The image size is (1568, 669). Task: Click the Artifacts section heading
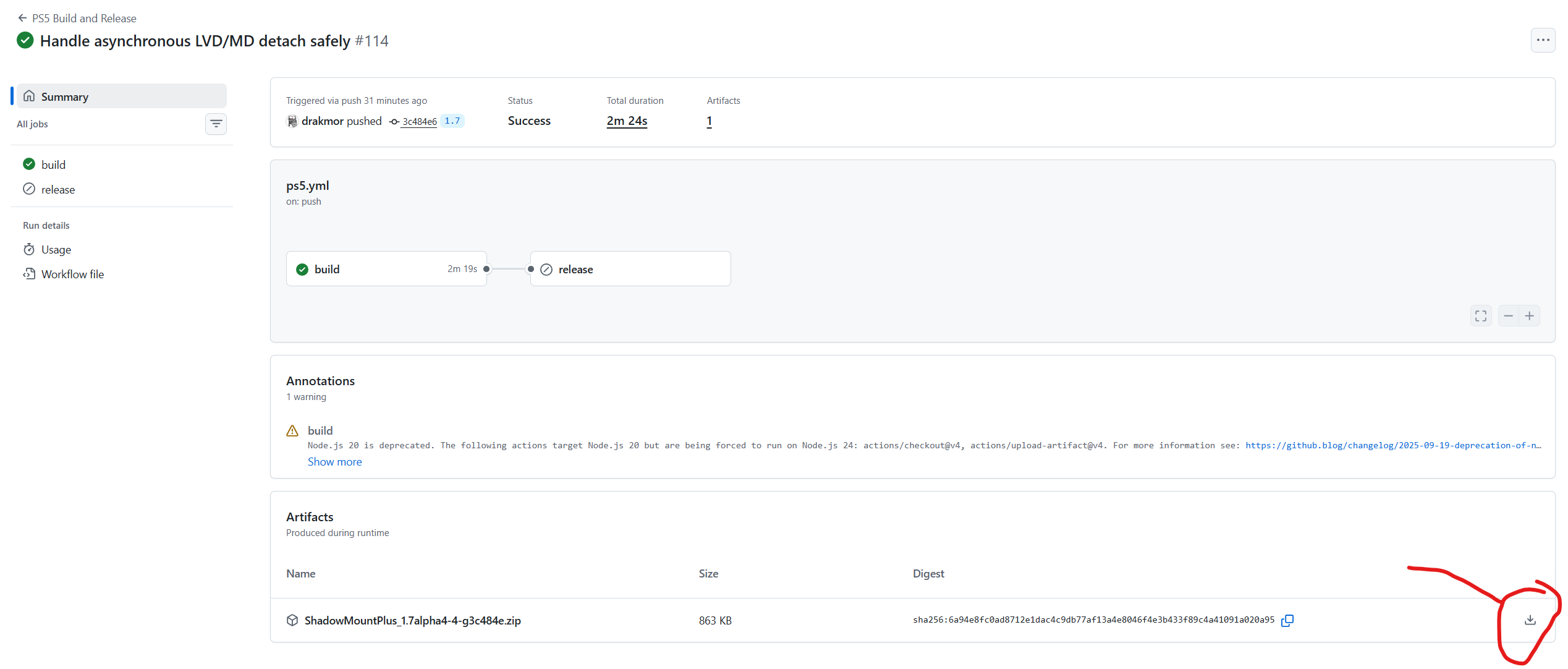point(310,517)
